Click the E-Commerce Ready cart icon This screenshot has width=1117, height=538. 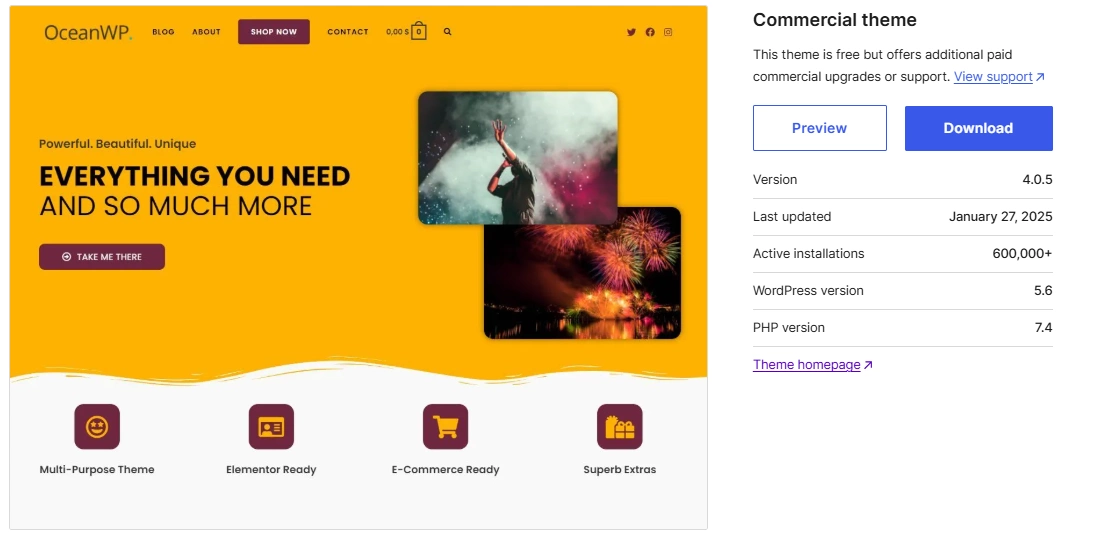click(445, 427)
